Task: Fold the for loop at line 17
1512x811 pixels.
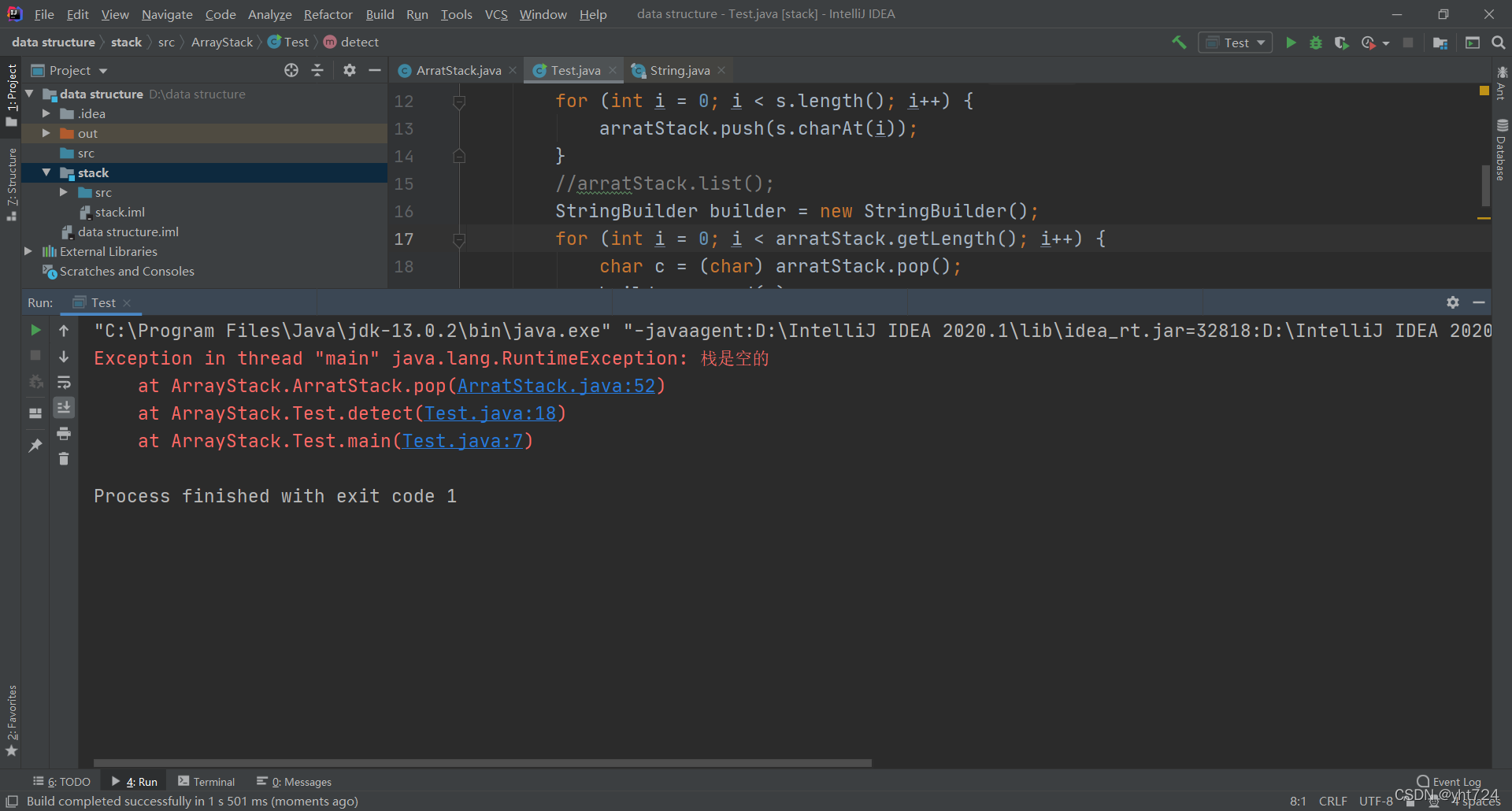Action: (x=459, y=239)
